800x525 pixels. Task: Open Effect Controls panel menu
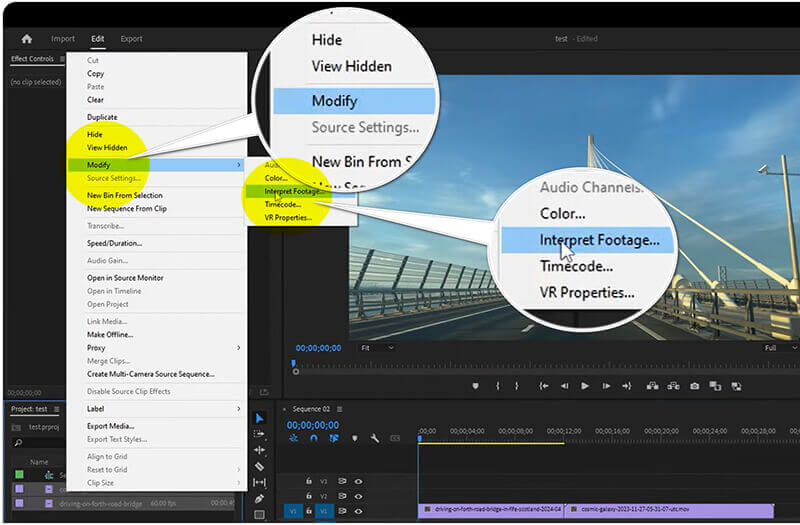pyautogui.click(x=62, y=59)
